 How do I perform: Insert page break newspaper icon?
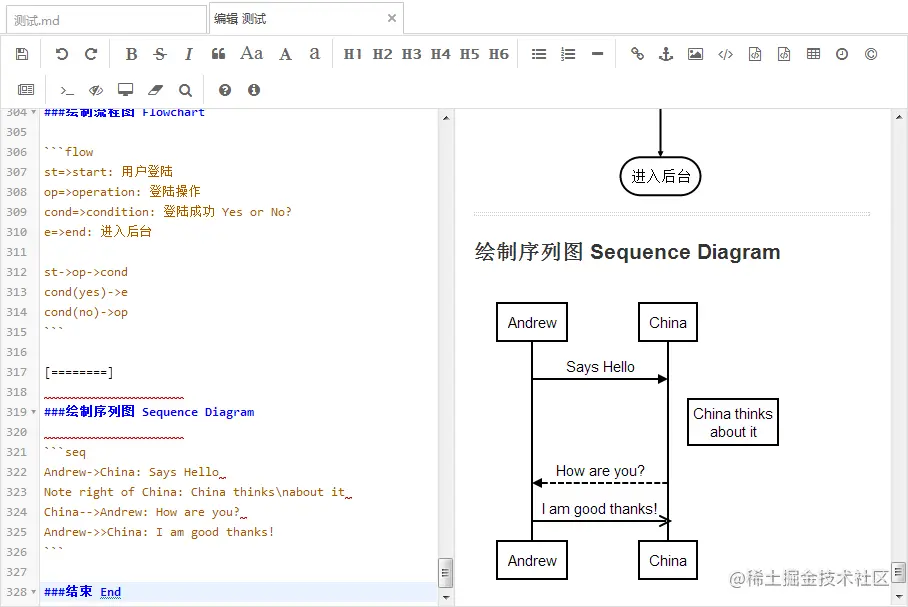(26, 89)
